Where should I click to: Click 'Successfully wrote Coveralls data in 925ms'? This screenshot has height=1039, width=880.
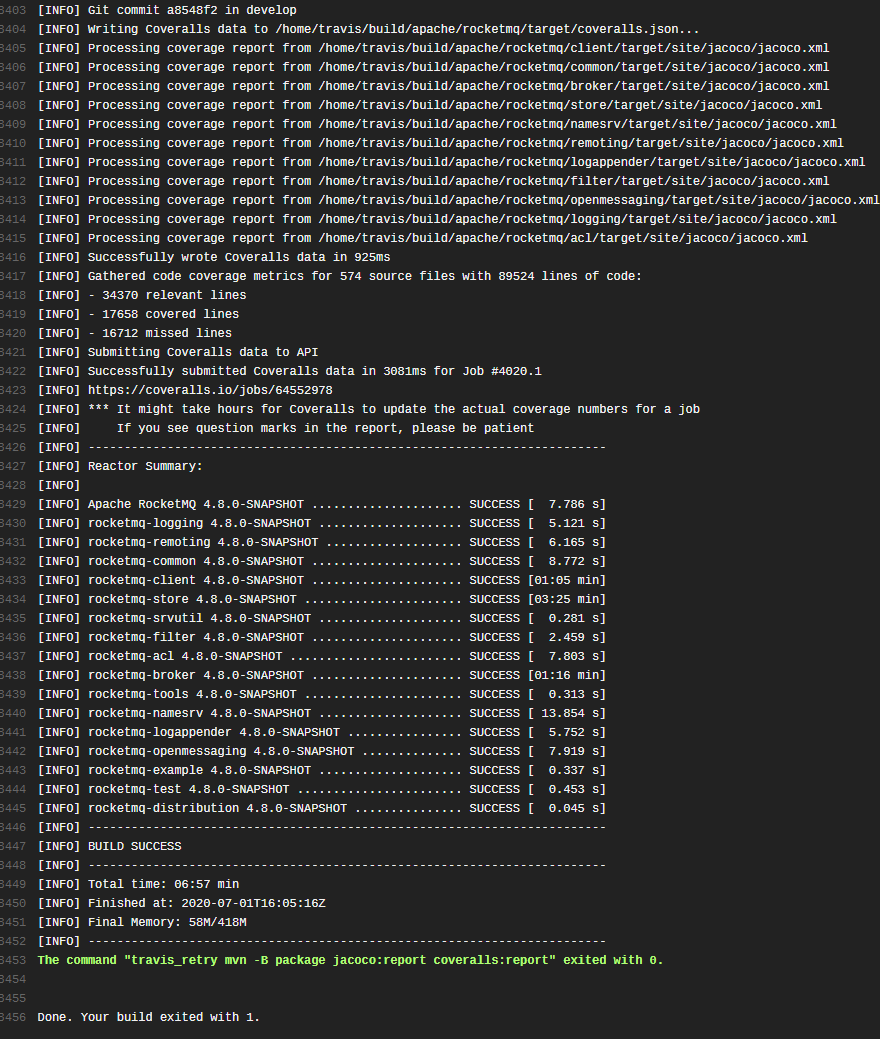point(214,257)
